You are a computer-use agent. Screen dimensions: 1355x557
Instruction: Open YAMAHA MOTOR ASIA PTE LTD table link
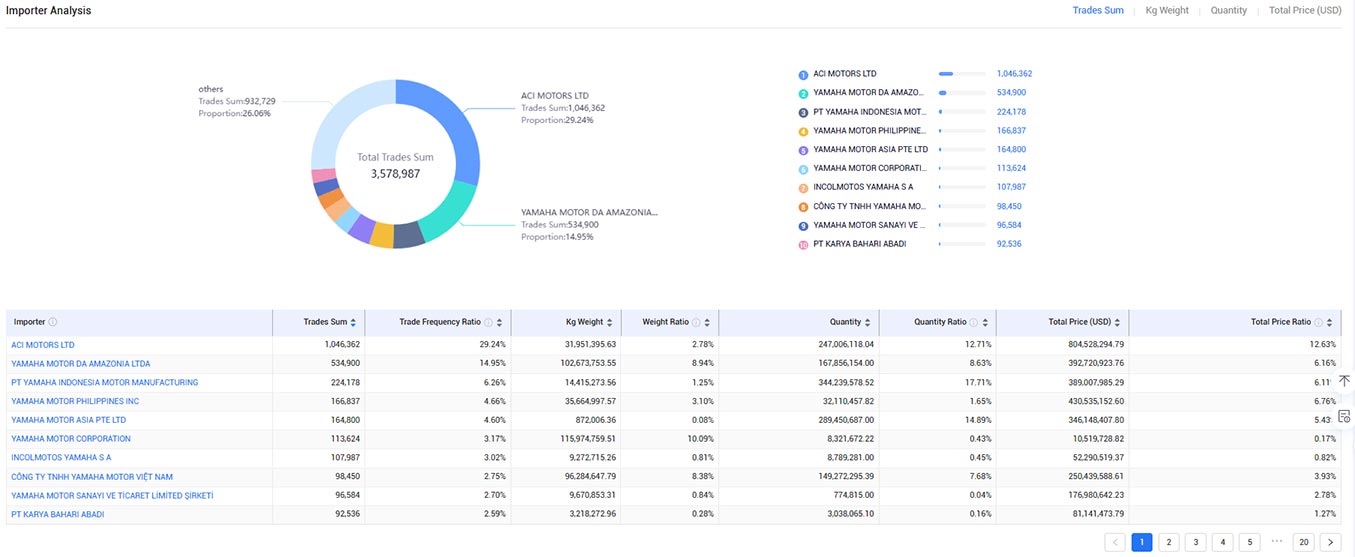coord(69,420)
